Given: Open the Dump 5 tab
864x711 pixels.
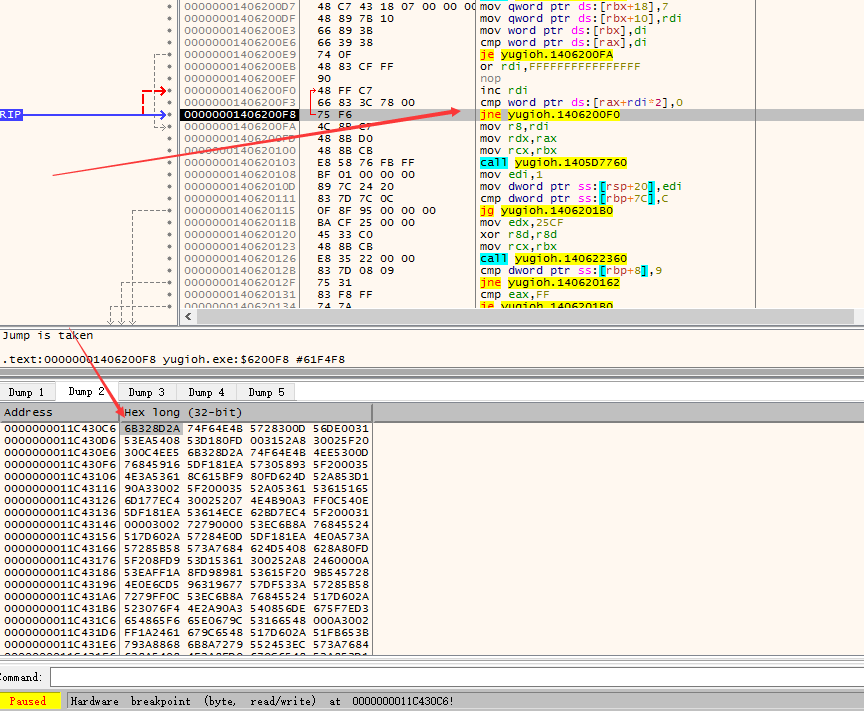Looking at the screenshot, I should point(267,392).
